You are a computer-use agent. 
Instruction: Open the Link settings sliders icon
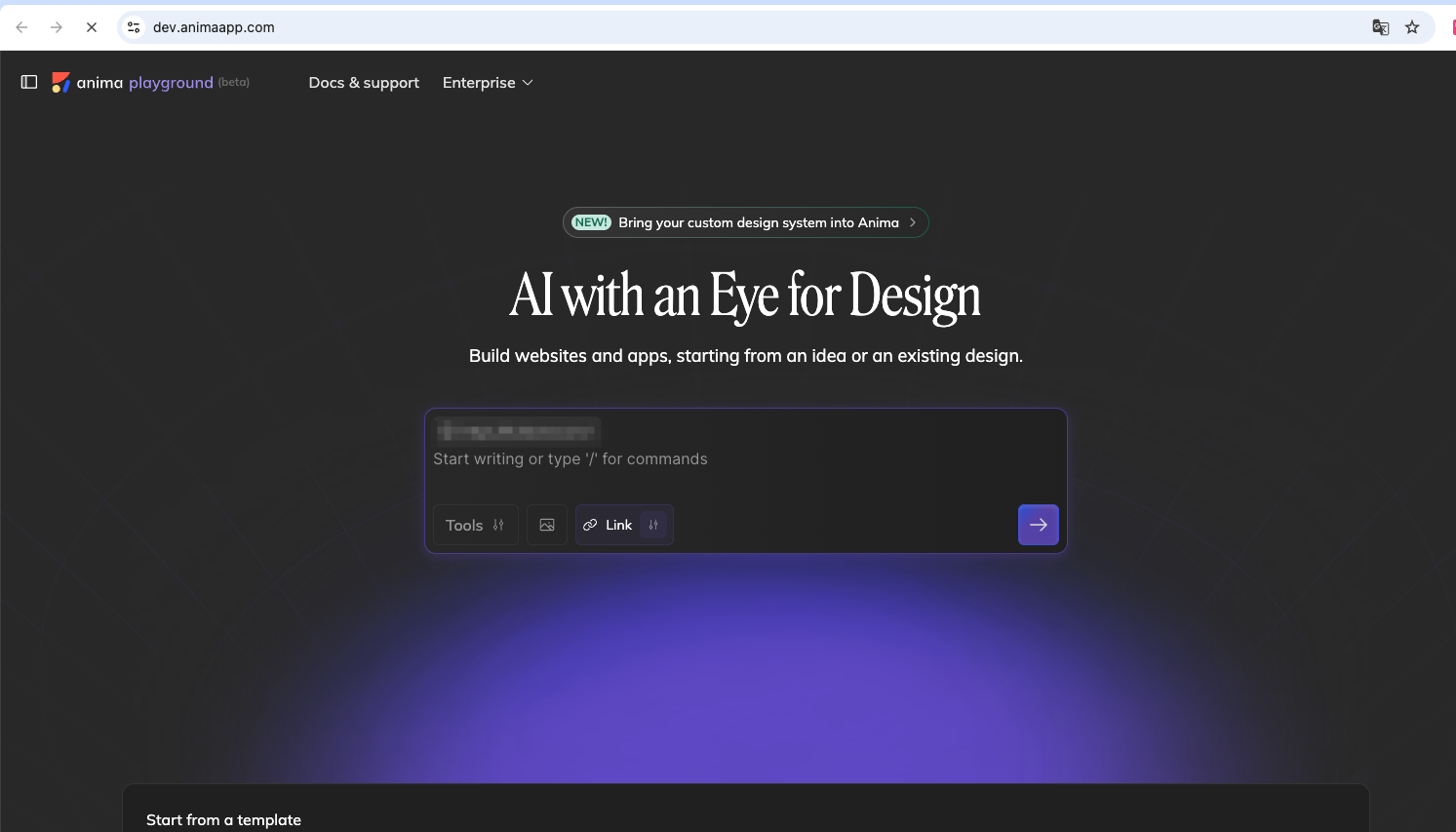tap(653, 525)
